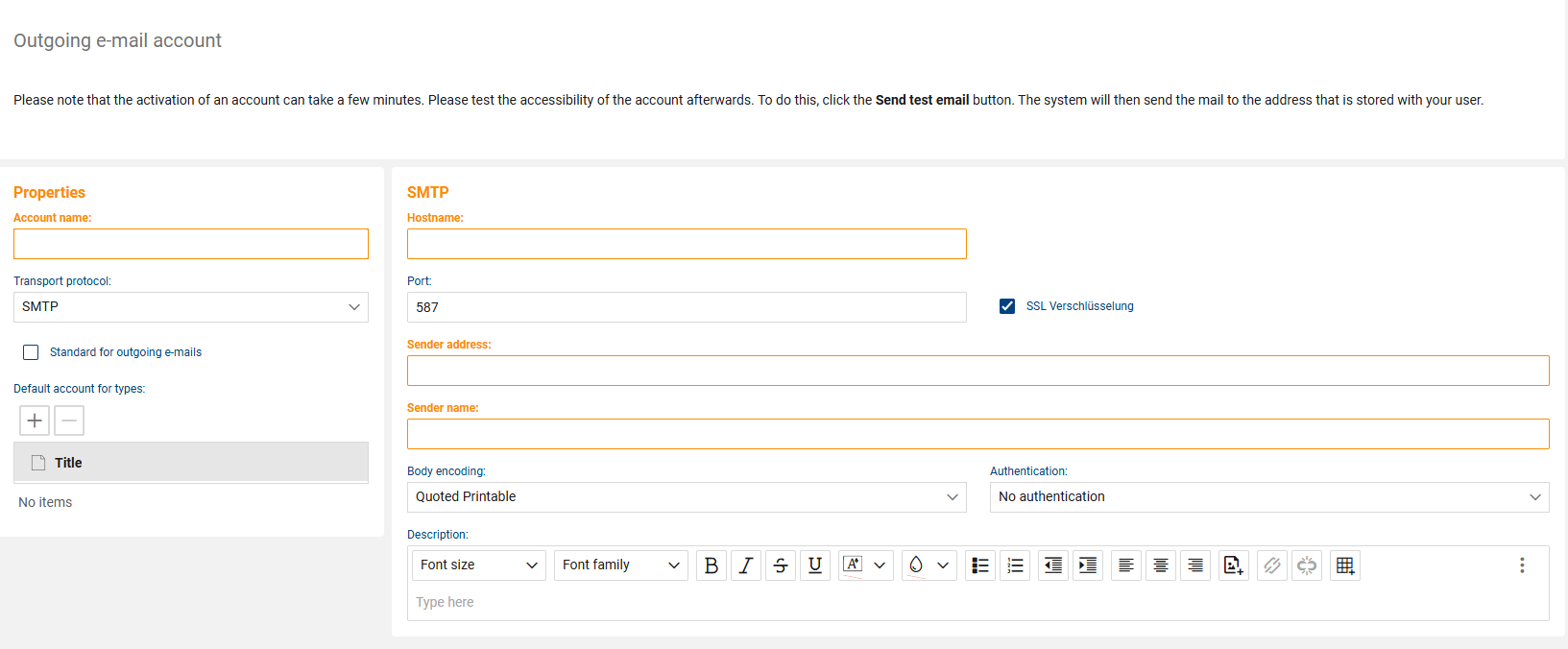
Task: Toggle italic formatting in description editor
Action: pyautogui.click(x=746, y=565)
